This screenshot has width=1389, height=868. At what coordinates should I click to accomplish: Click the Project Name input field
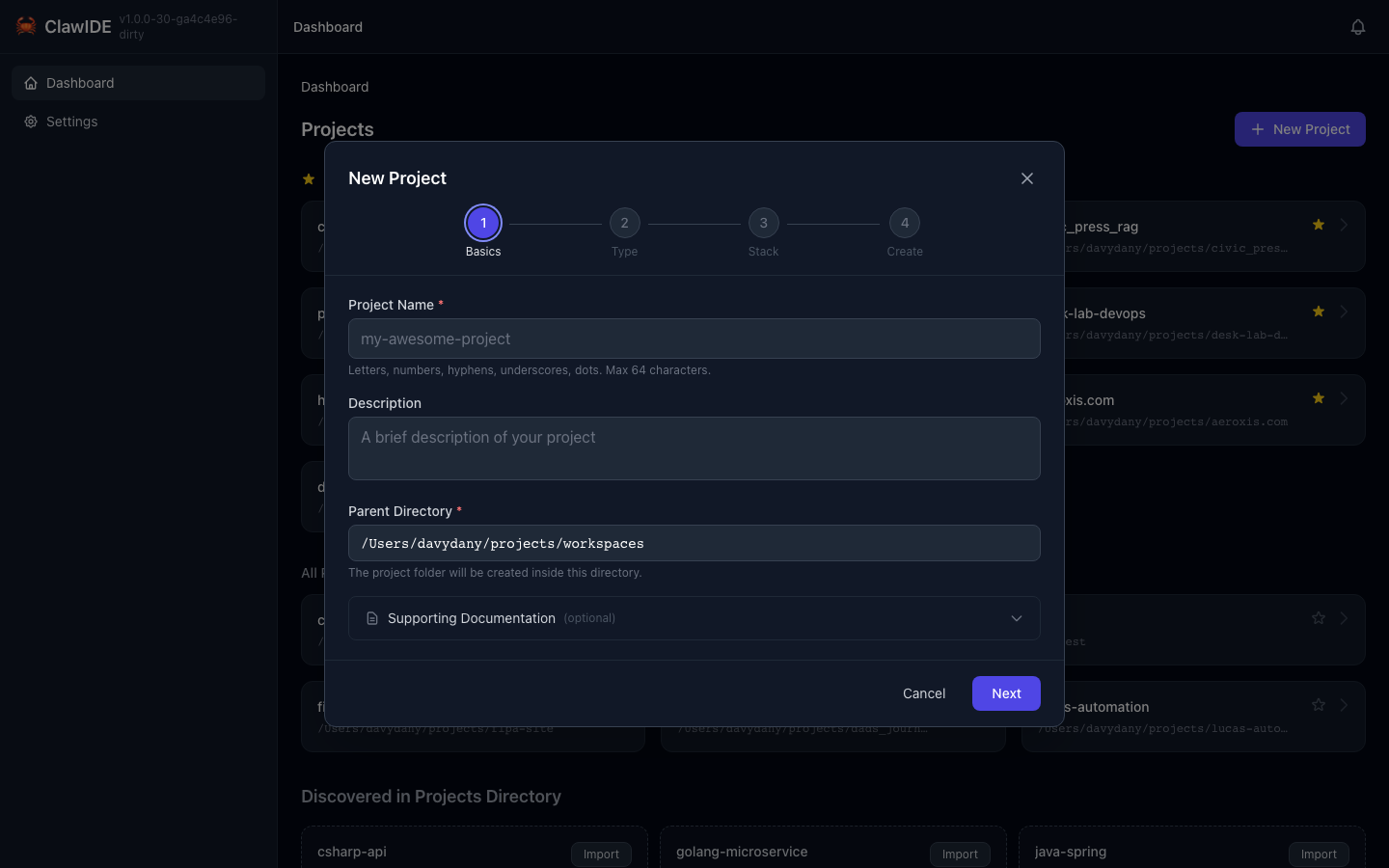pos(694,339)
